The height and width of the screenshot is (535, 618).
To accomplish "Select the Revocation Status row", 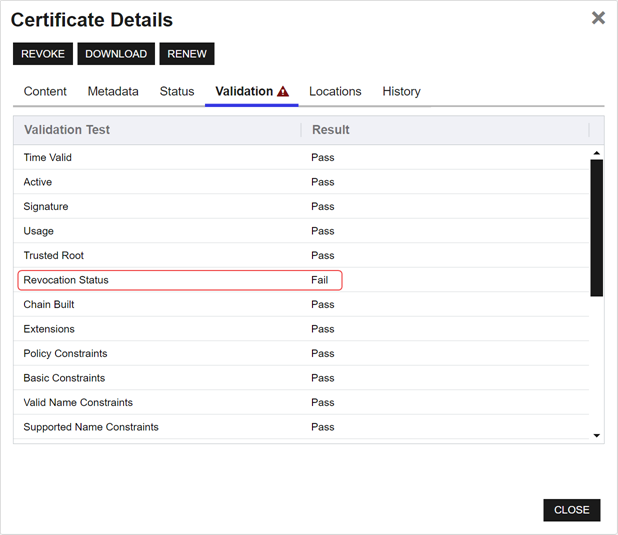I will tap(180, 280).
